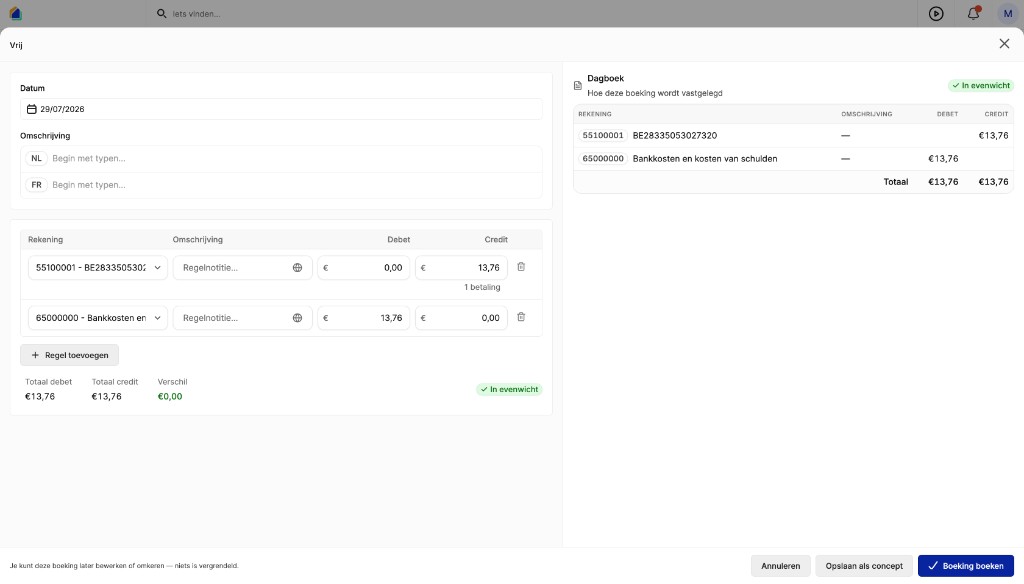Click the Dagboek Rekening column header
The width and height of the screenshot is (1024, 584).
(595, 114)
